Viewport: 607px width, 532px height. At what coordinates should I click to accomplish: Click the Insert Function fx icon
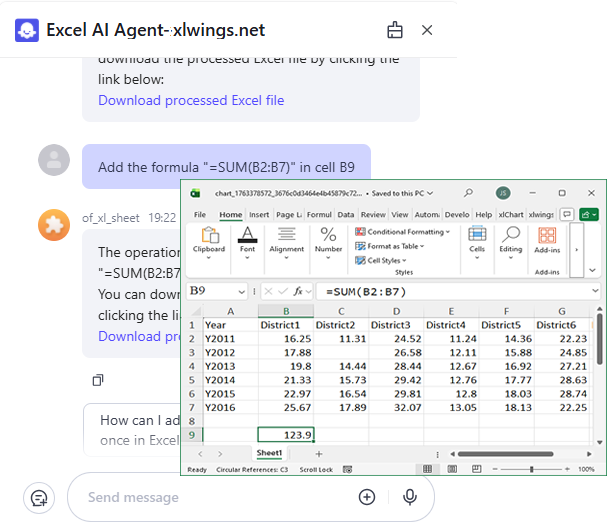point(297,291)
